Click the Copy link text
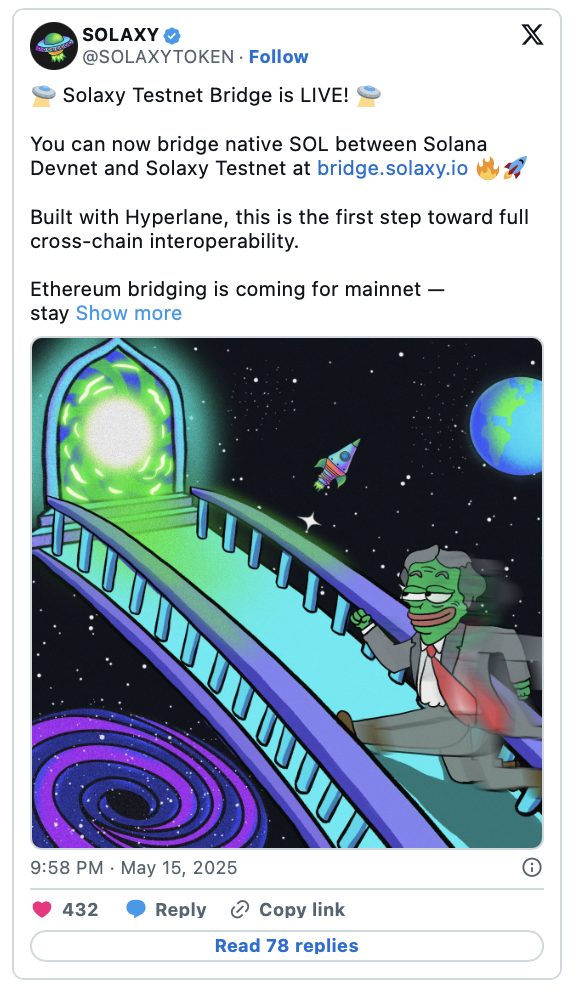The width and height of the screenshot is (578, 992). tap(302, 910)
